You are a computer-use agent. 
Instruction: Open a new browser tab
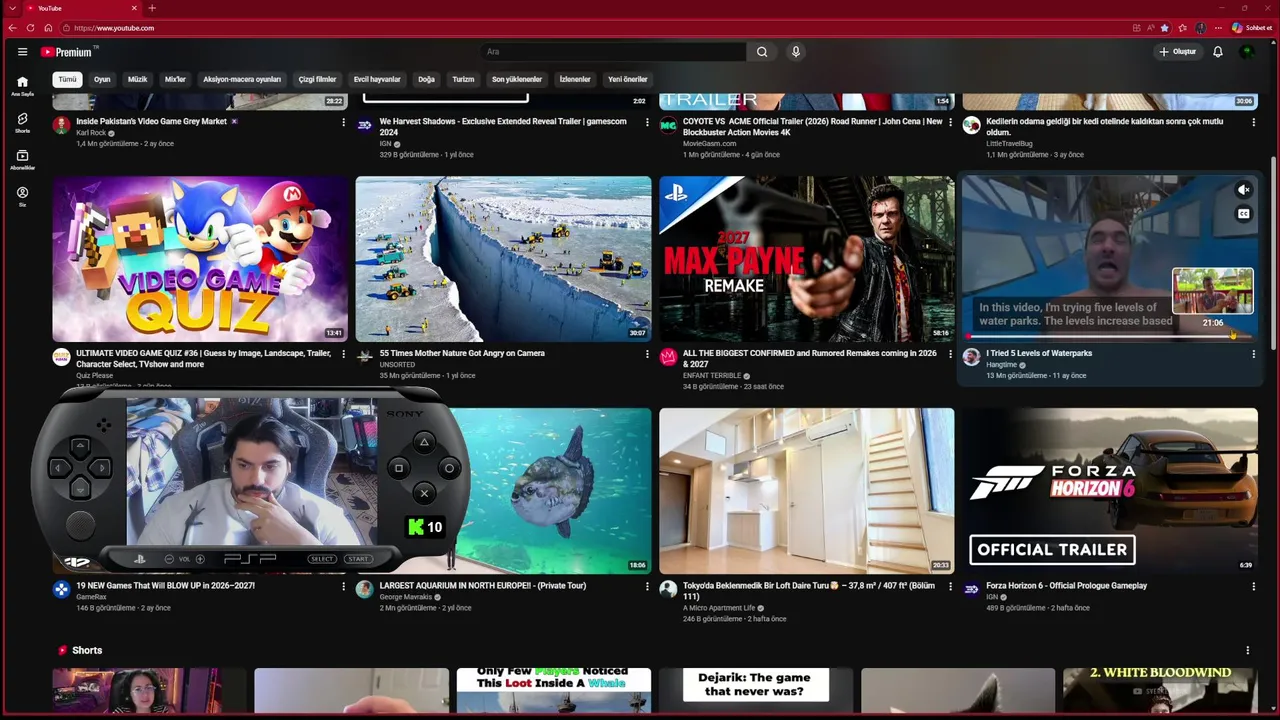pyautogui.click(x=152, y=8)
